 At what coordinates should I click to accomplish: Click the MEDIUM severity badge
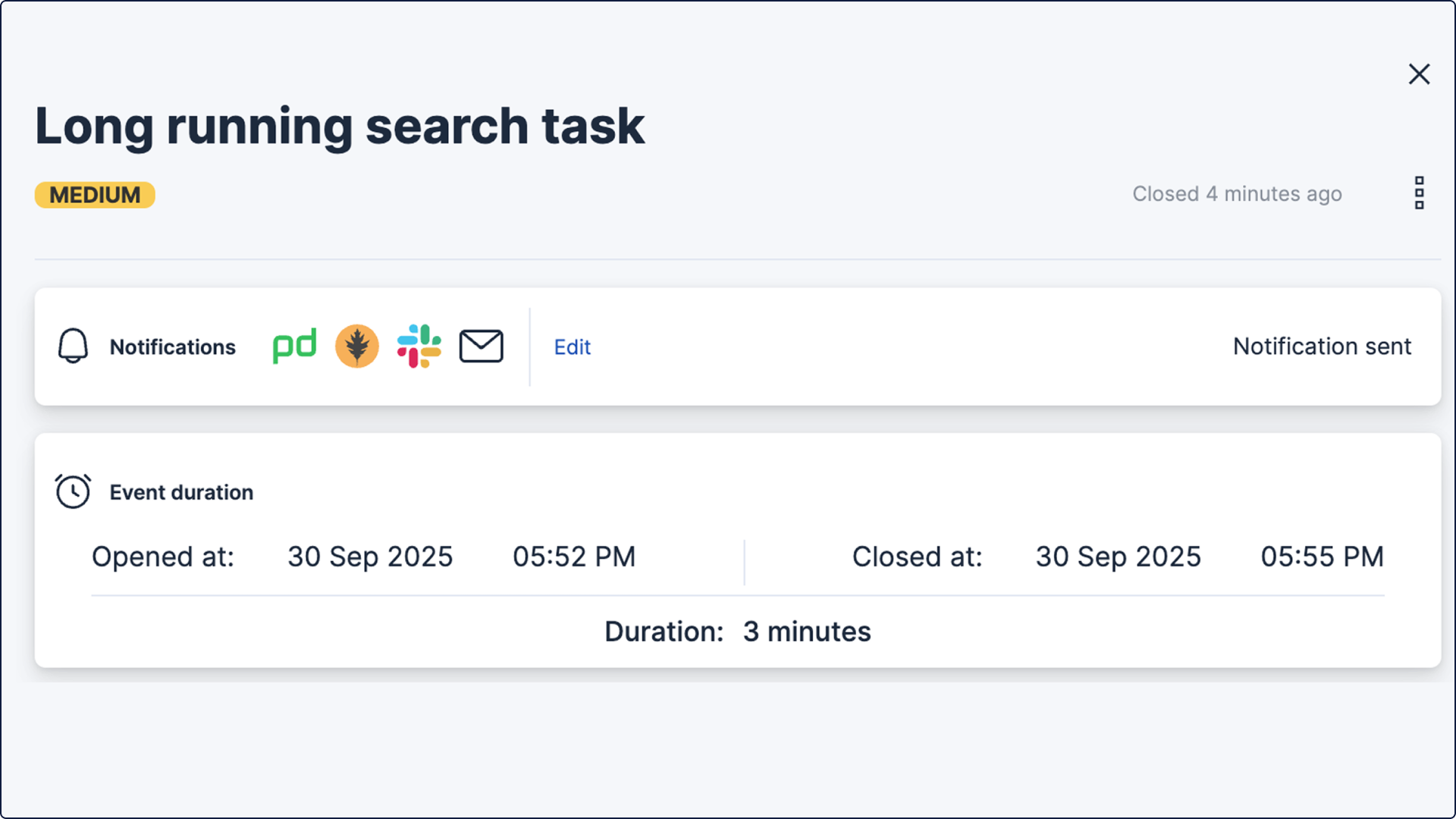click(x=95, y=195)
